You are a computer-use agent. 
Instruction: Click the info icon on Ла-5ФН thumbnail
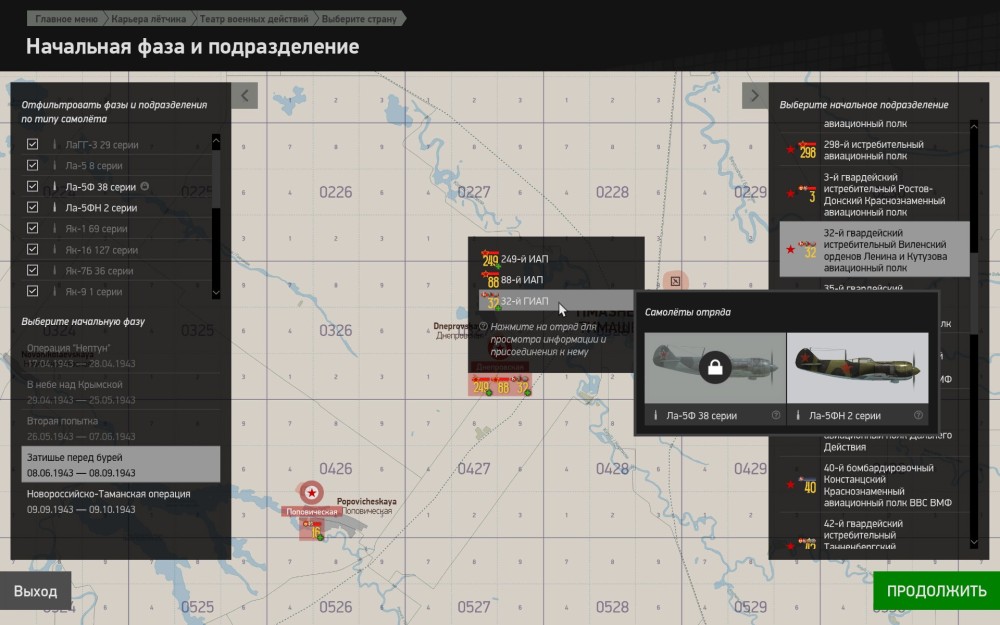[918, 415]
